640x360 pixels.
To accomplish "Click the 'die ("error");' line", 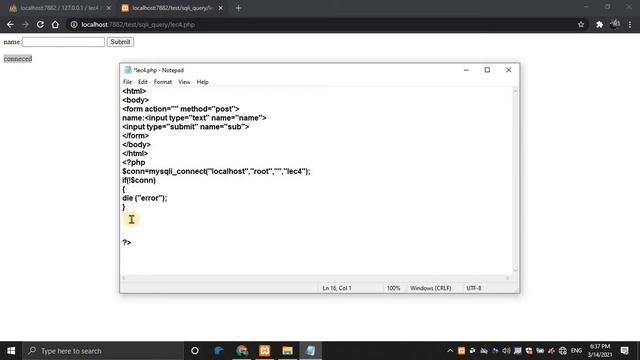I will click(x=144, y=198).
